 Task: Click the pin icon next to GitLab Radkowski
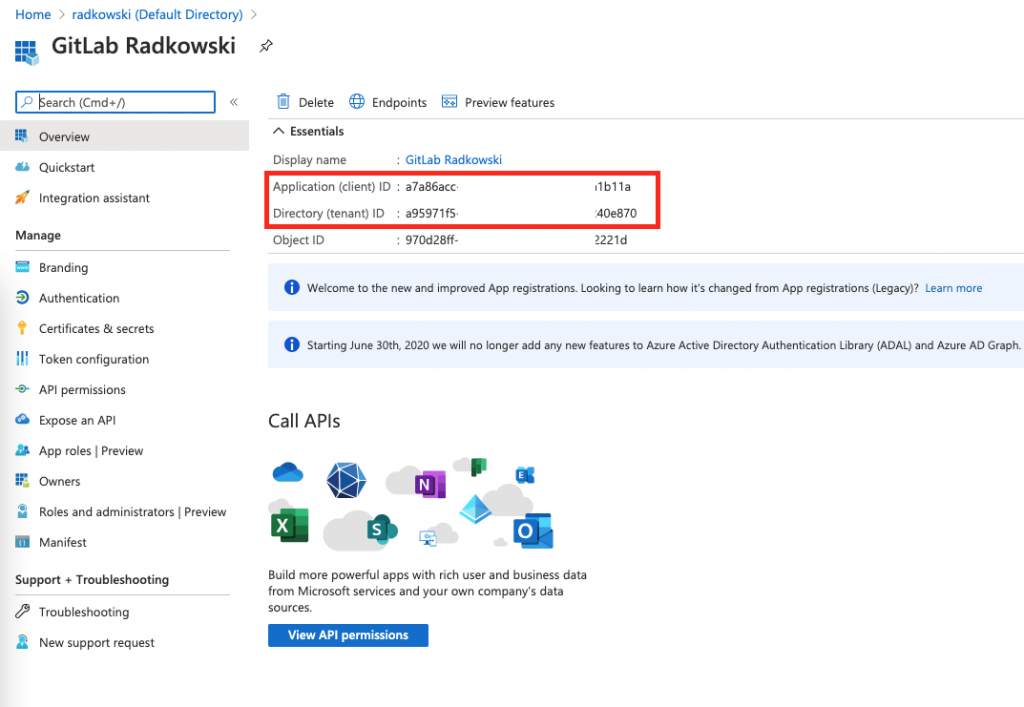point(266,46)
